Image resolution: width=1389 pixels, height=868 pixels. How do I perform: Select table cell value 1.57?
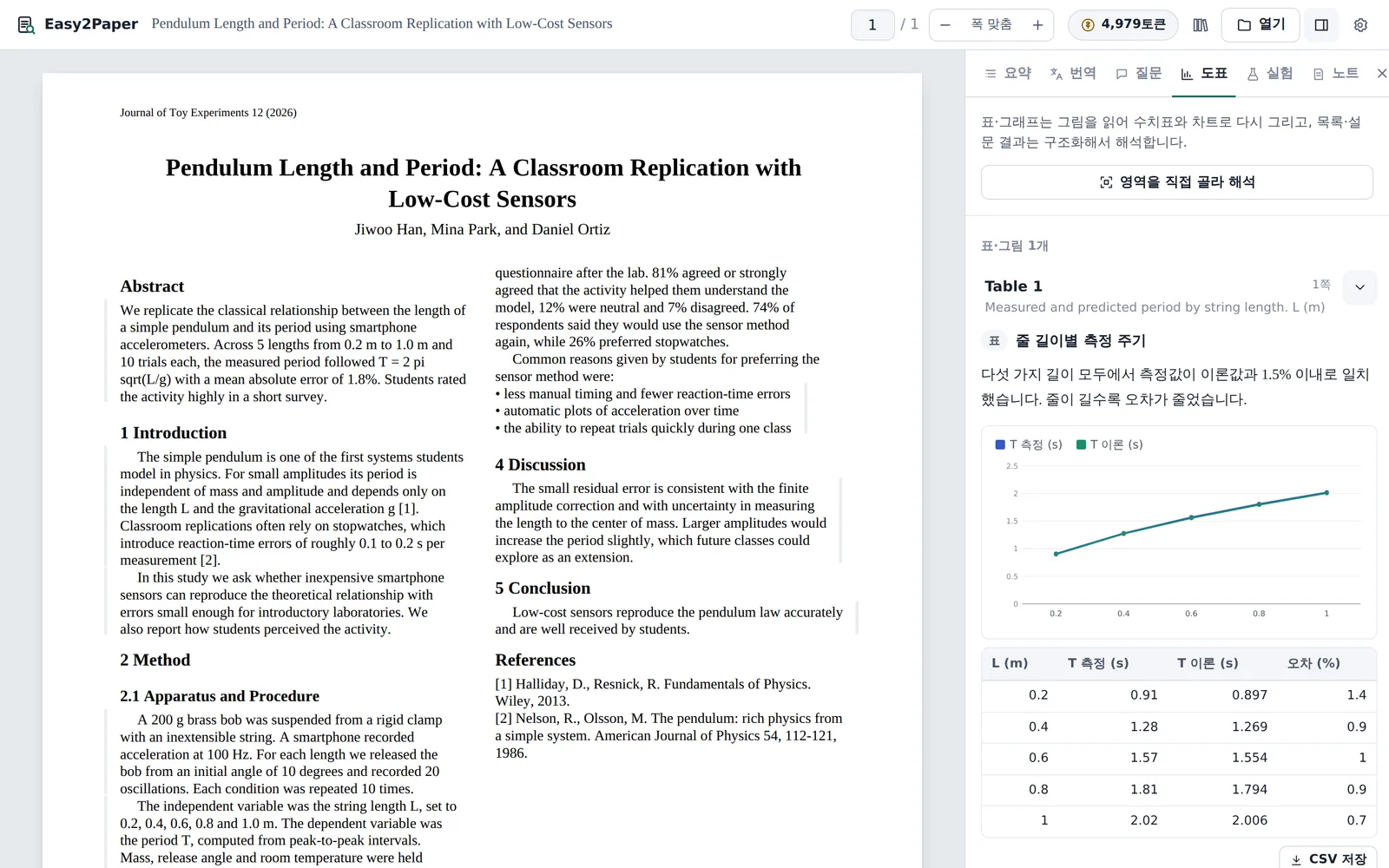[1143, 758]
